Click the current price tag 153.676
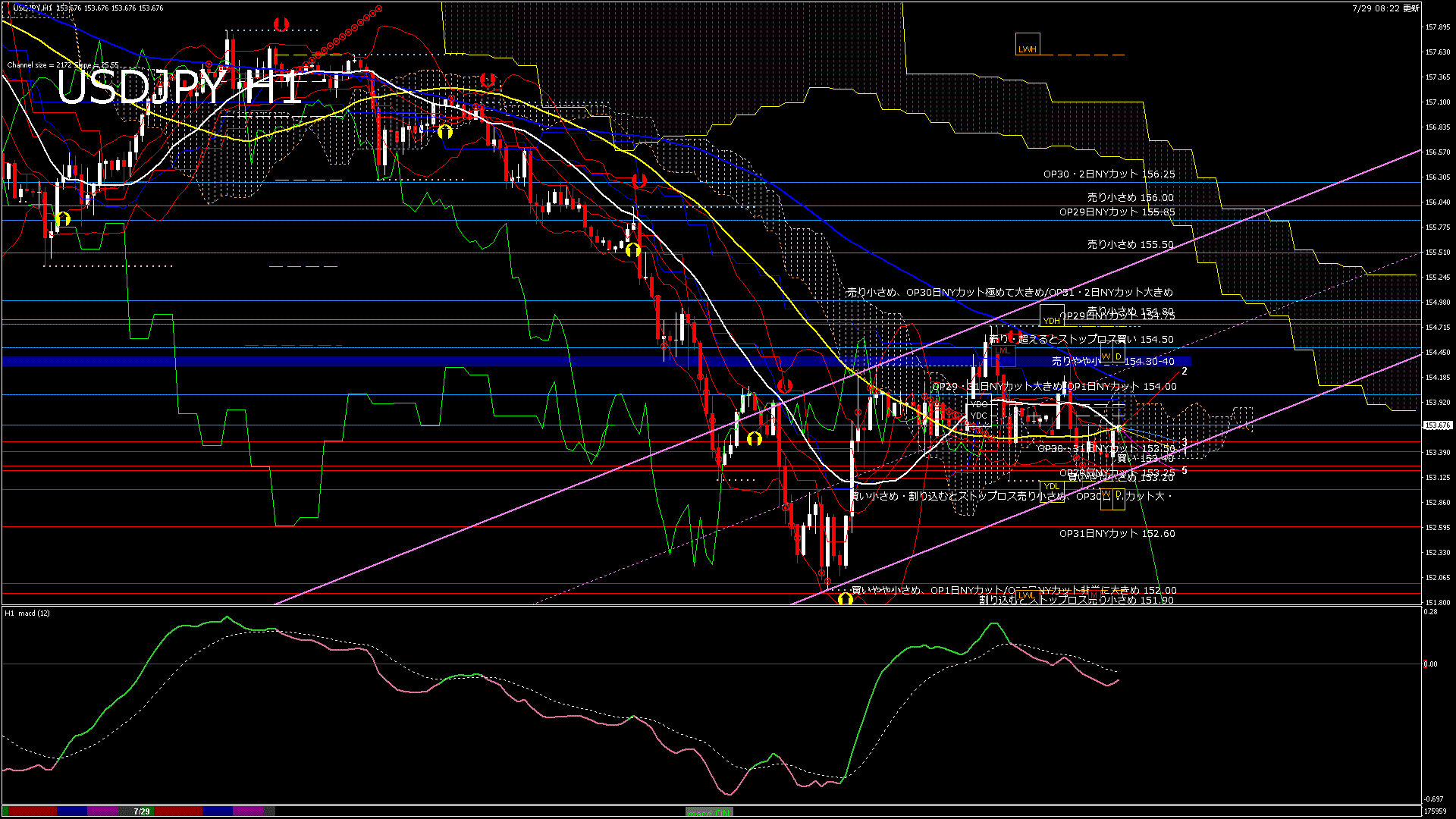The width and height of the screenshot is (1456, 819). tap(1438, 425)
